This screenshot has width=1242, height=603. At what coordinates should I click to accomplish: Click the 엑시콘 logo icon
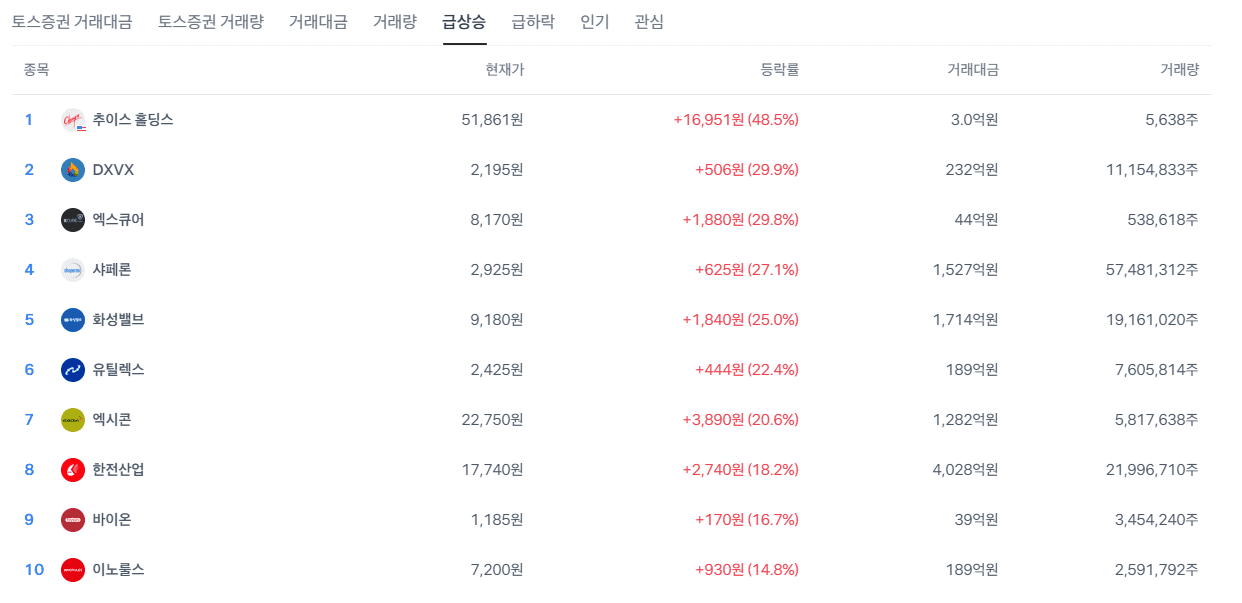[71, 419]
